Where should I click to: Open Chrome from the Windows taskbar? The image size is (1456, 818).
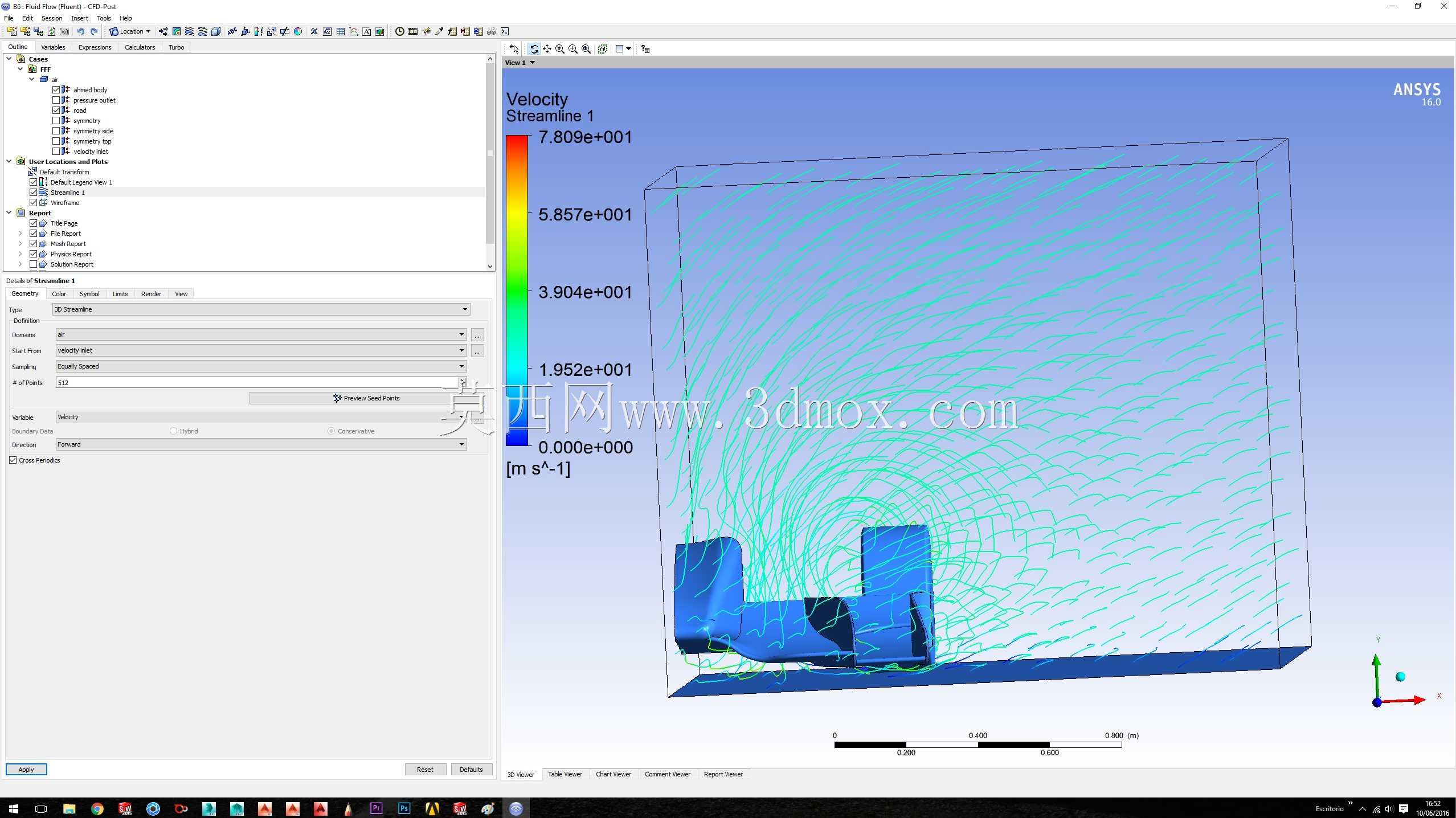[x=97, y=808]
